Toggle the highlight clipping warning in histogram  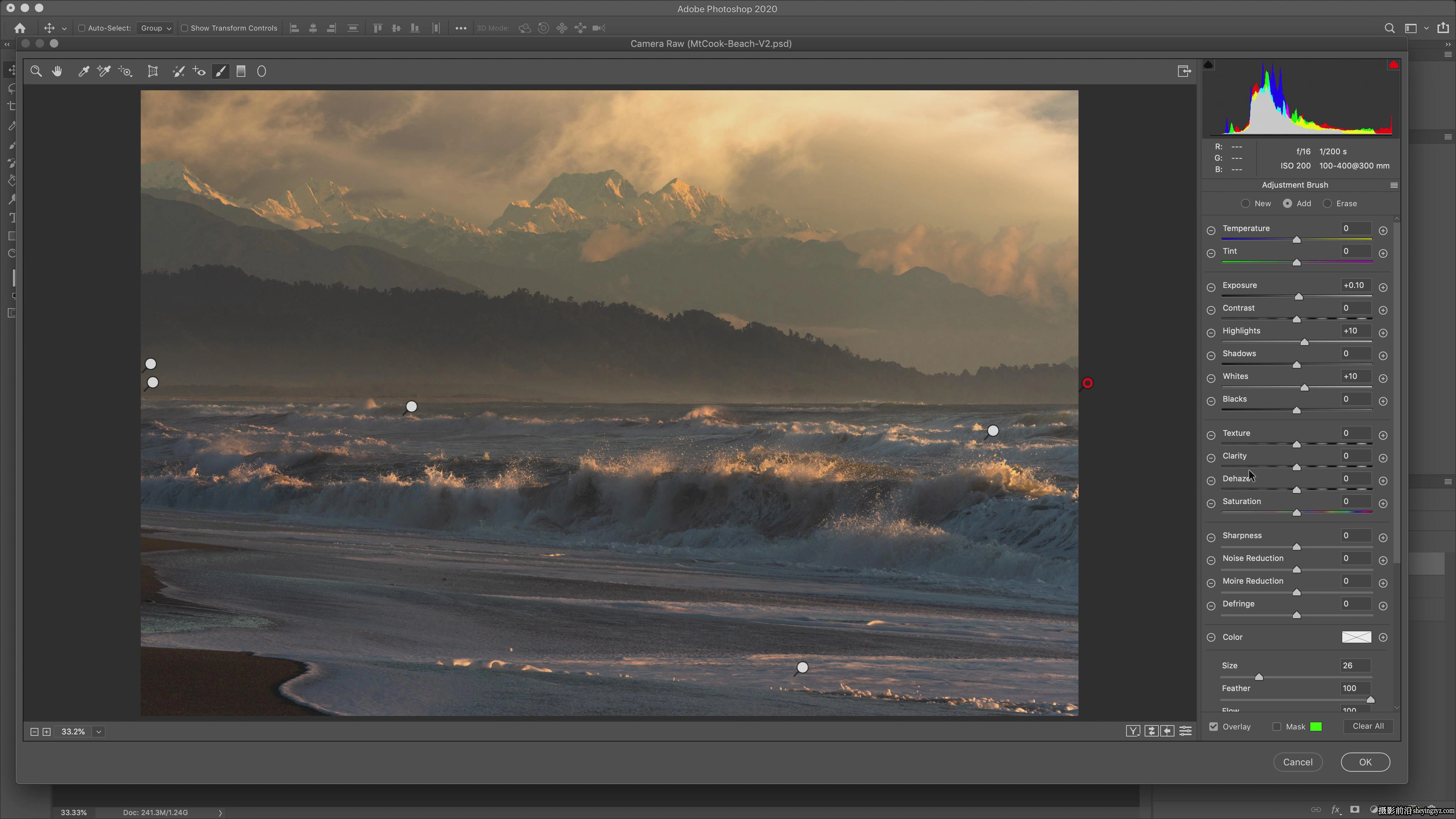pyautogui.click(x=1393, y=65)
